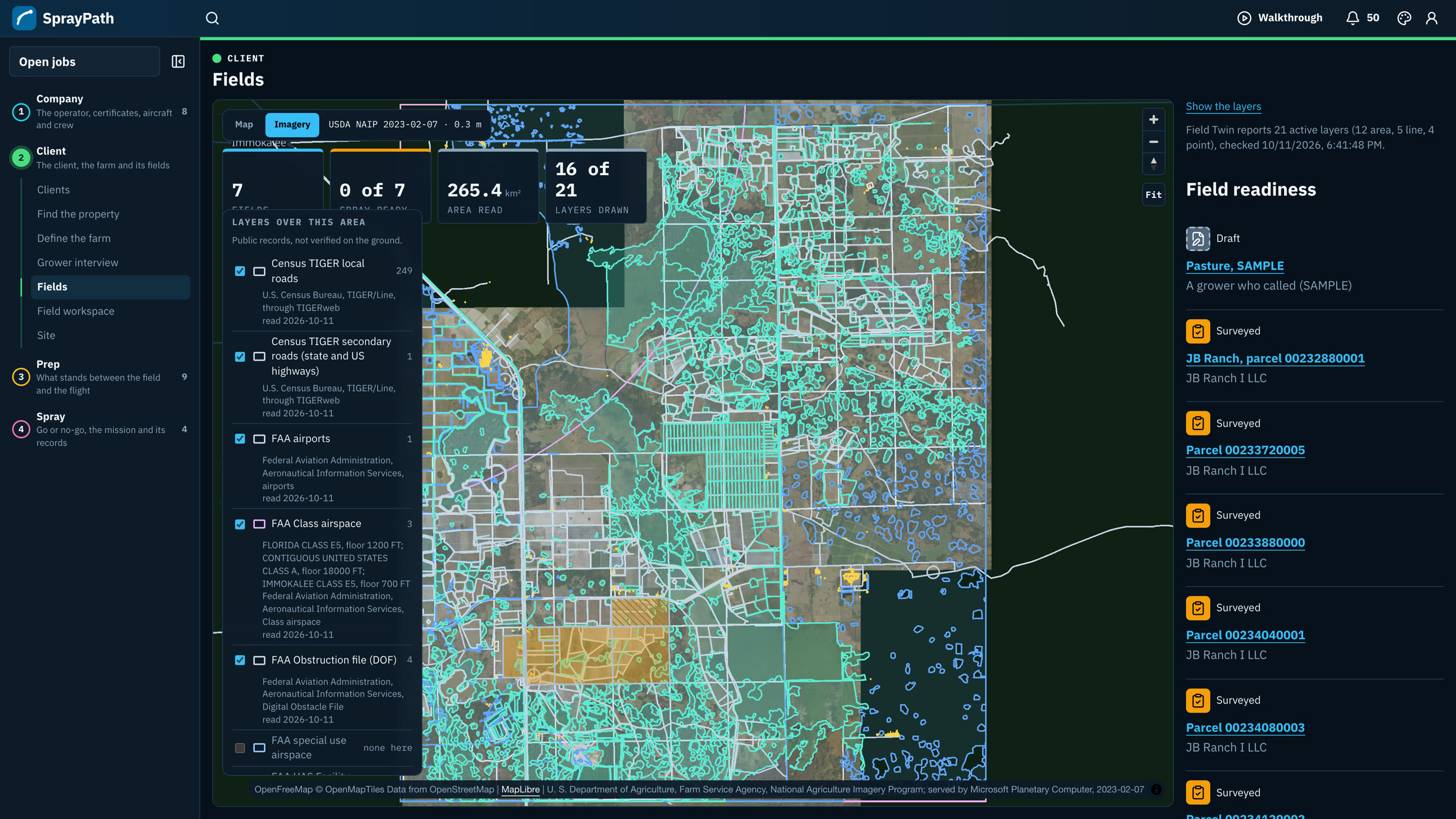Click FAA special use airspace blue swatch

[x=259, y=748]
